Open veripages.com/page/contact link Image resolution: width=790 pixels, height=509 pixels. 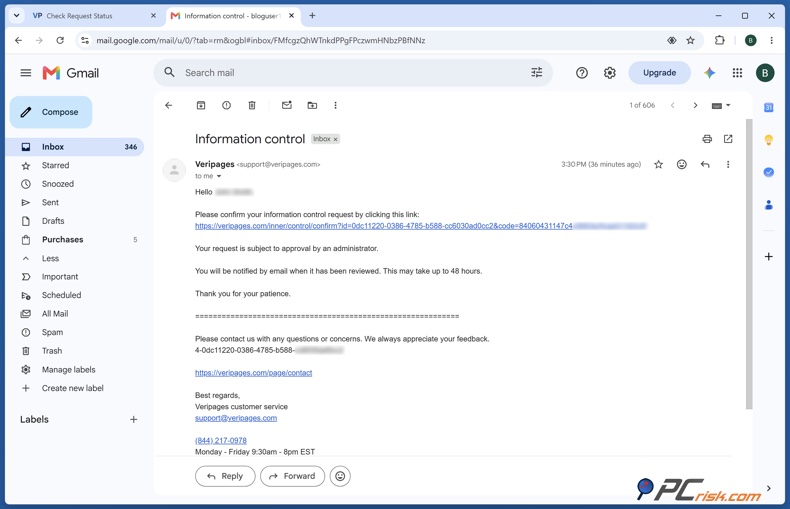[x=253, y=373]
